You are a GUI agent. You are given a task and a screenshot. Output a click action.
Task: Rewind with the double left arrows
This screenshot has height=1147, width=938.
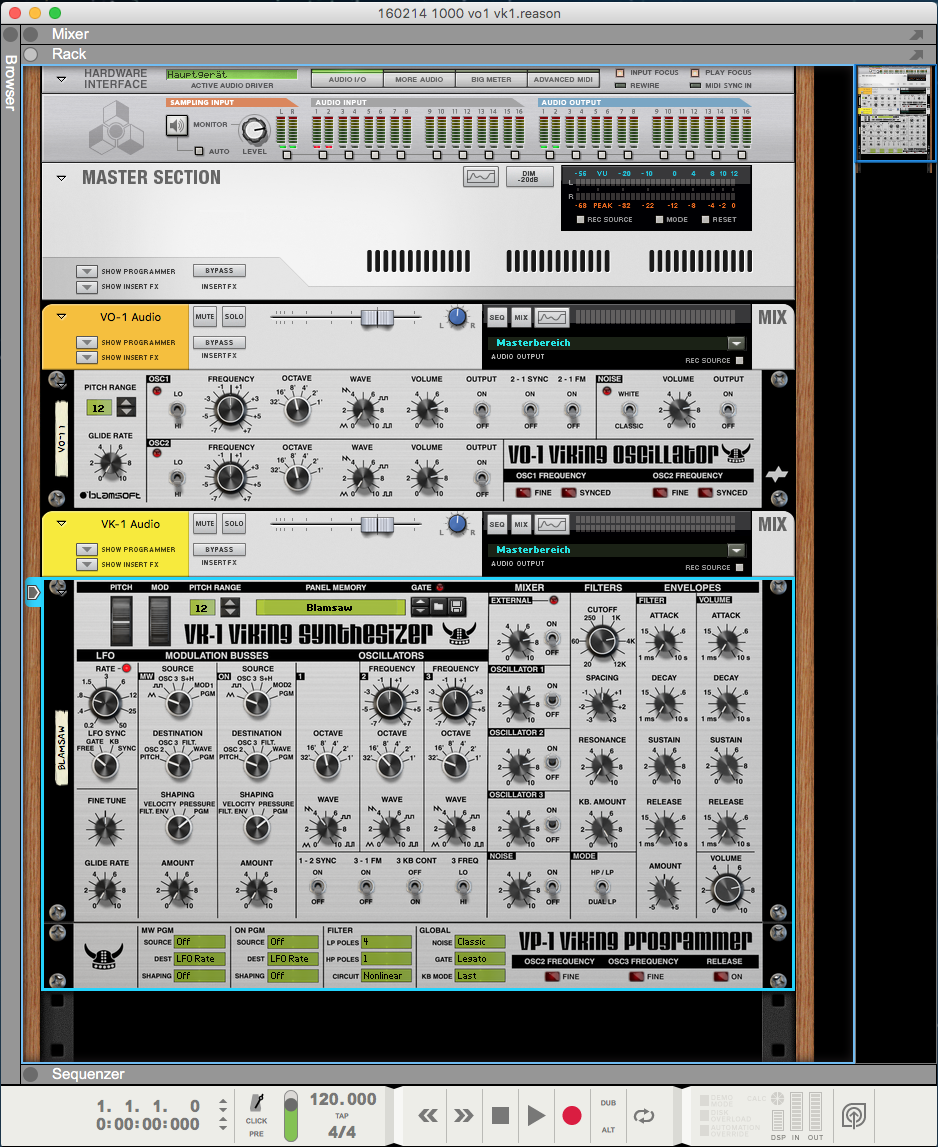click(x=428, y=1116)
